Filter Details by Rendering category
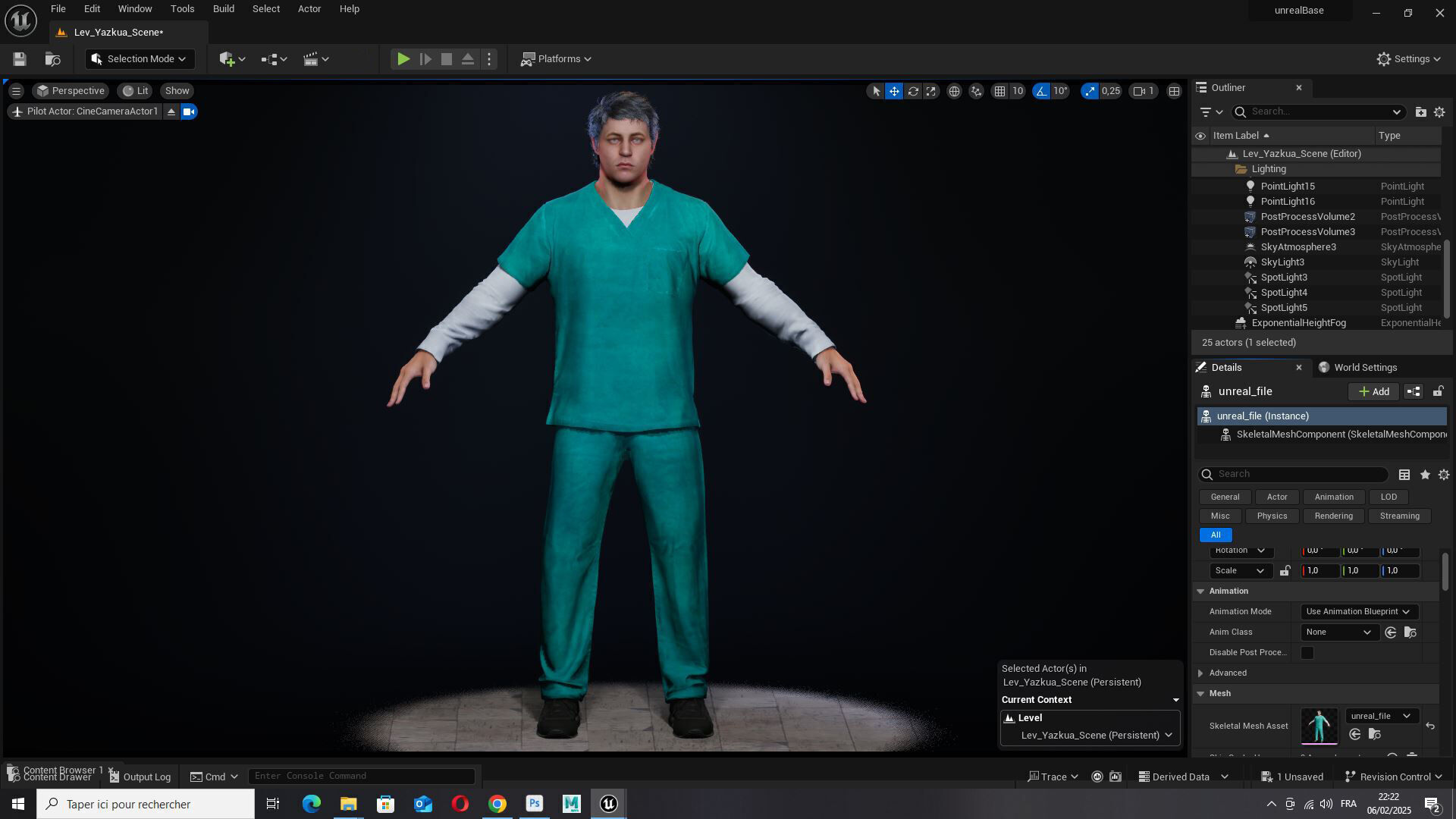 [1333, 516]
